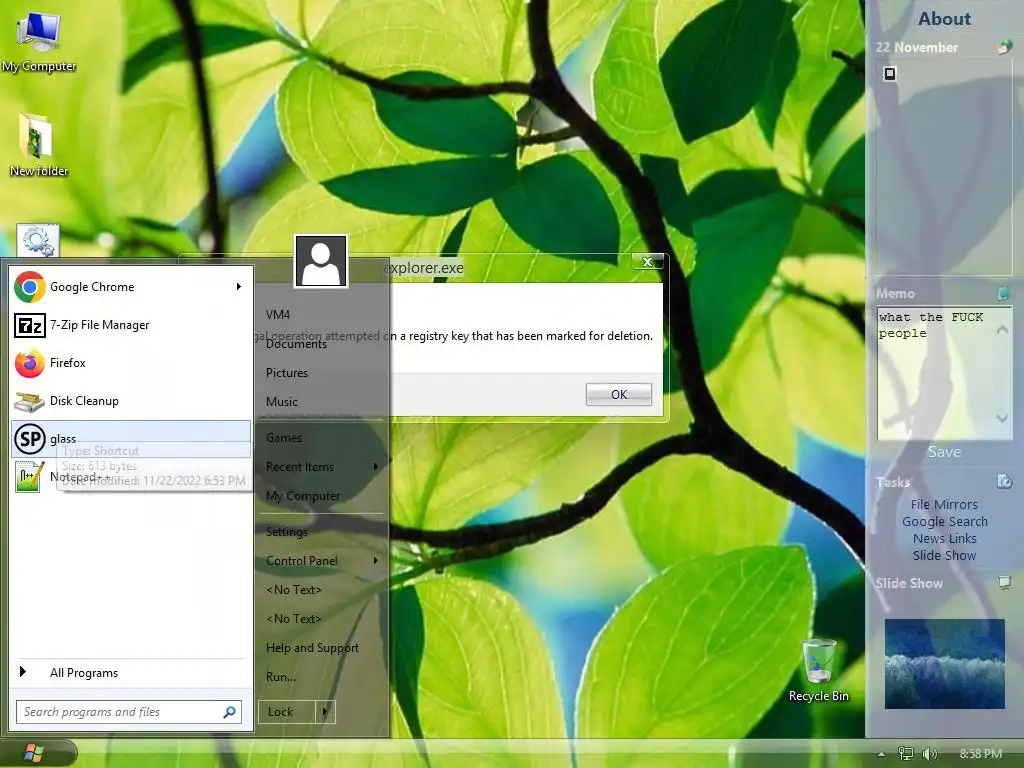The height and width of the screenshot is (768, 1024).
Task: Click the Windows Start orb button
Action: tap(33, 753)
